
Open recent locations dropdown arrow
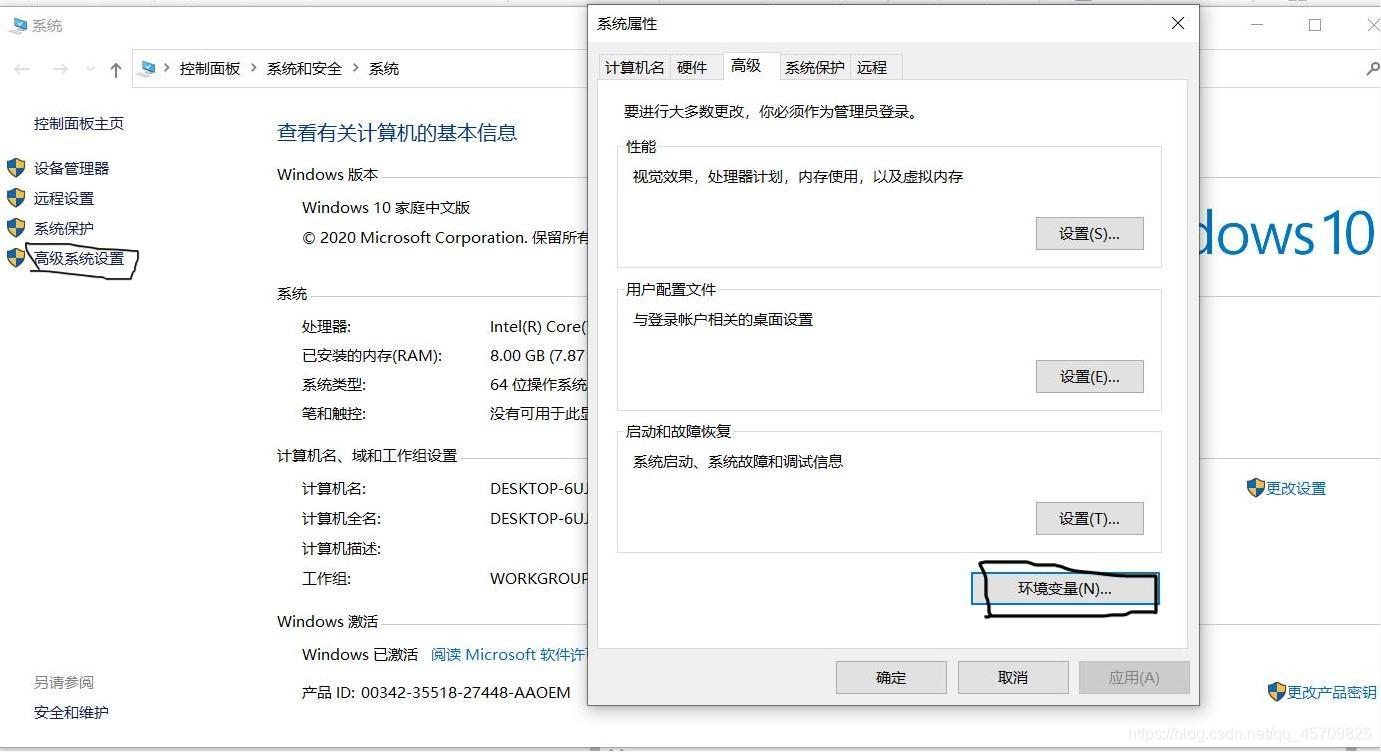pos(90,69)
